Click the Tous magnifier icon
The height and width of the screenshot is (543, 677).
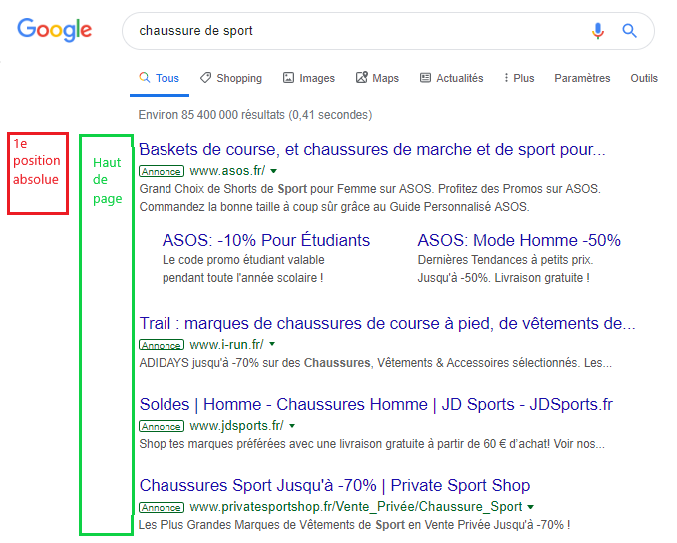pyautogui.click(x=145, y=78)
